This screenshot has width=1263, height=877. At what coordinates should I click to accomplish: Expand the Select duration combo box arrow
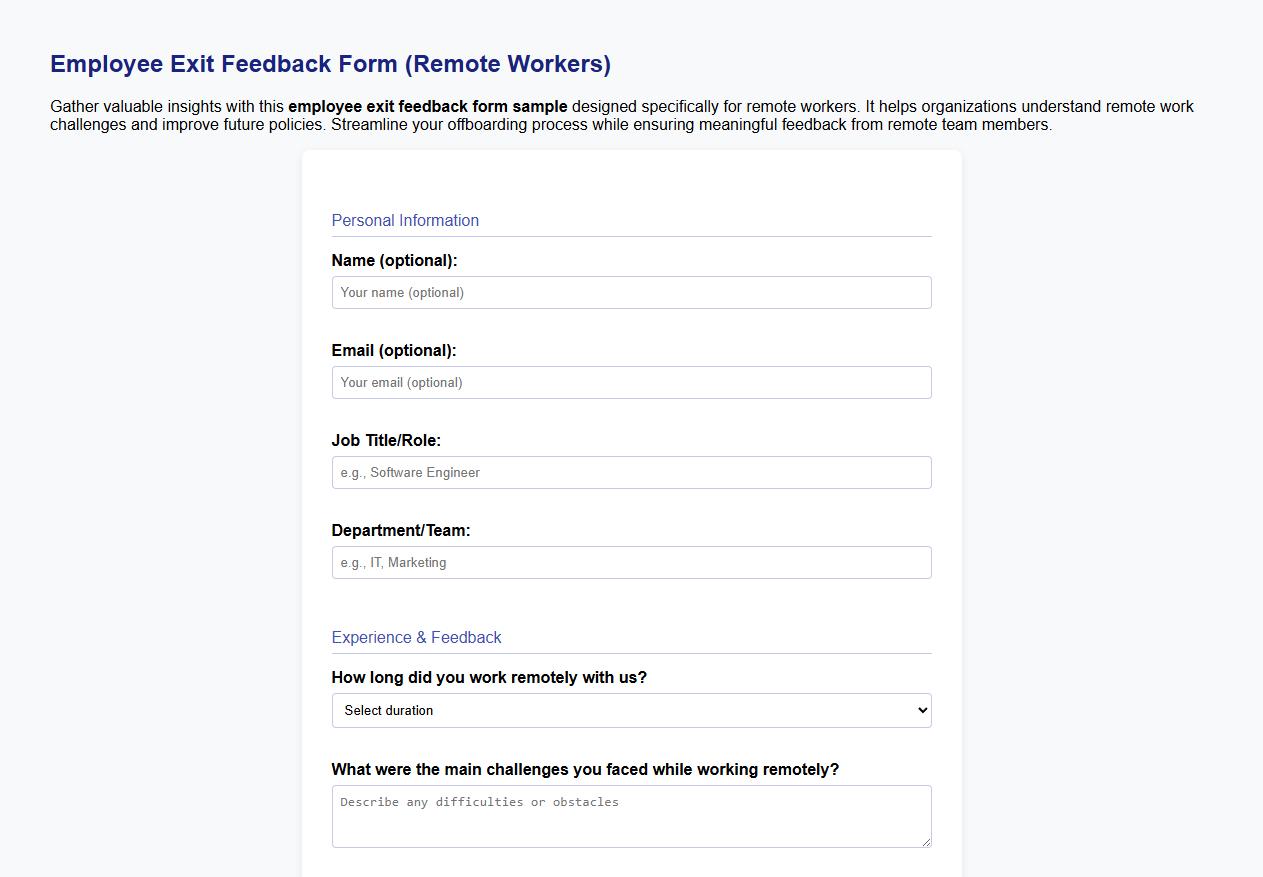(920, 710)
